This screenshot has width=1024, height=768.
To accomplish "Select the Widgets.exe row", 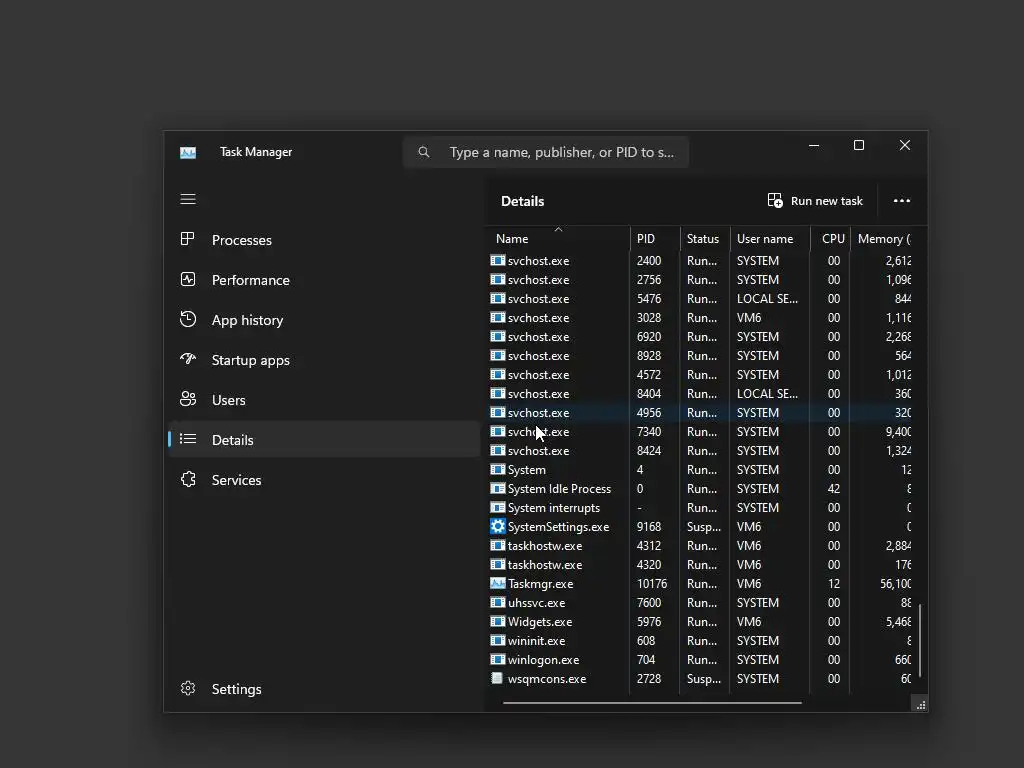I will point(700,622).
